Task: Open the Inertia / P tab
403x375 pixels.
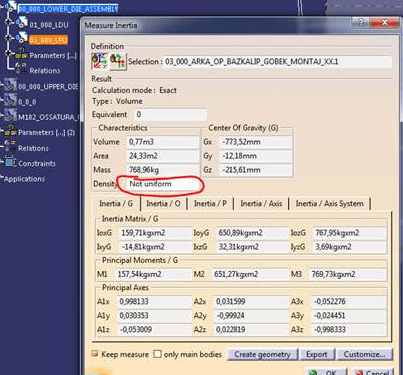Action: click(x=210, y=203)
